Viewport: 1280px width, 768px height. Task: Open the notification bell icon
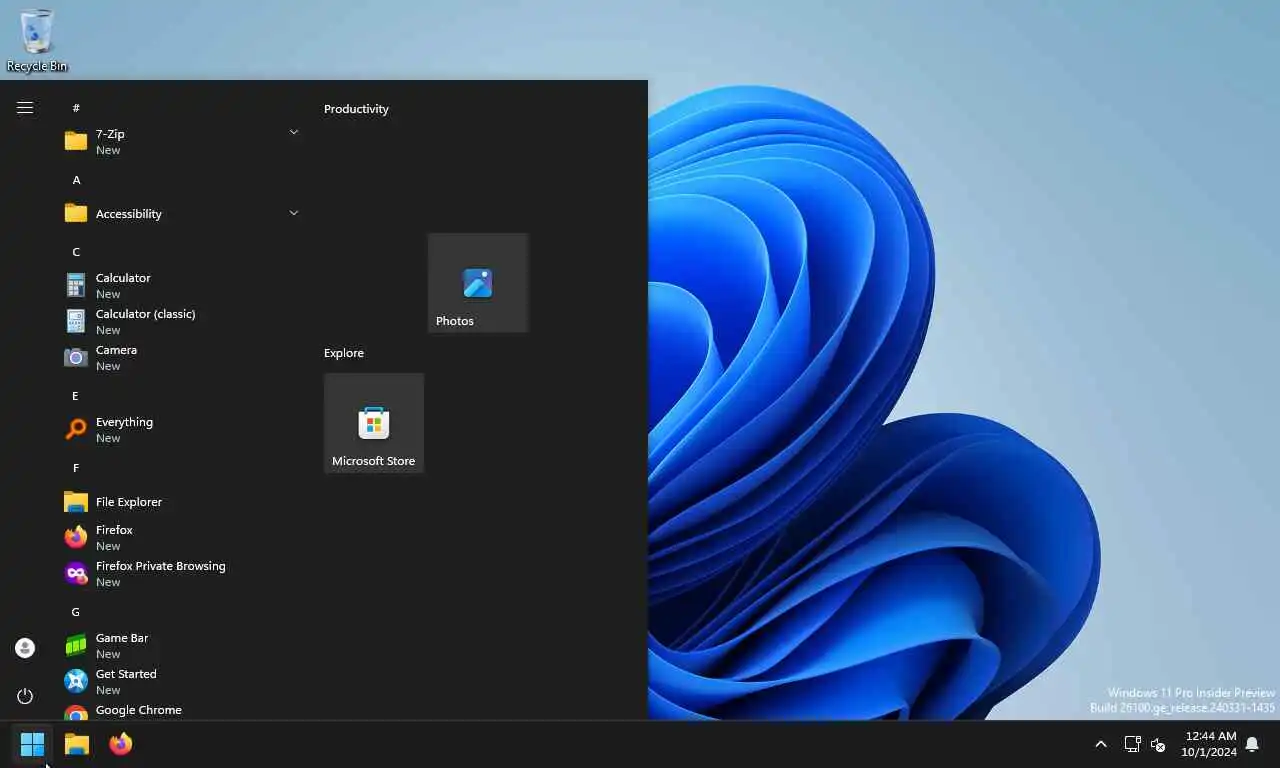click(x=1252, y=744)
